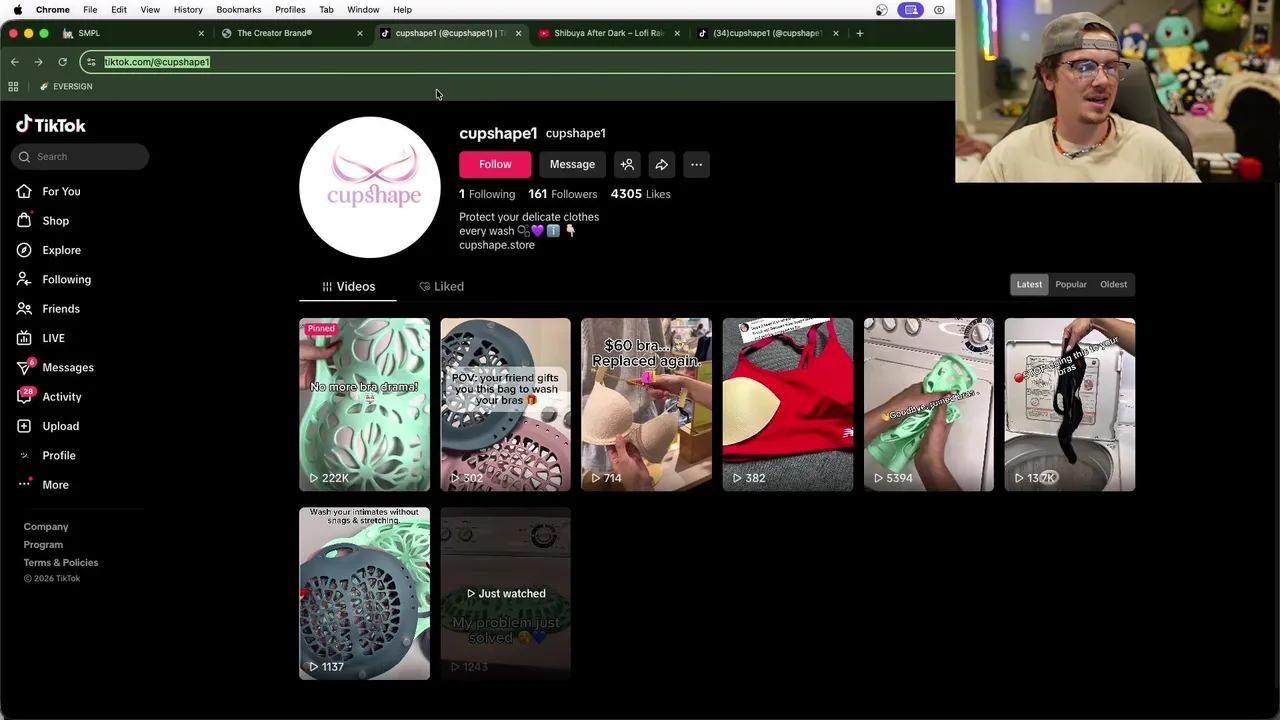Switch to The Creator Brand tab
The image size is (1280, 720).
point(290,33)
